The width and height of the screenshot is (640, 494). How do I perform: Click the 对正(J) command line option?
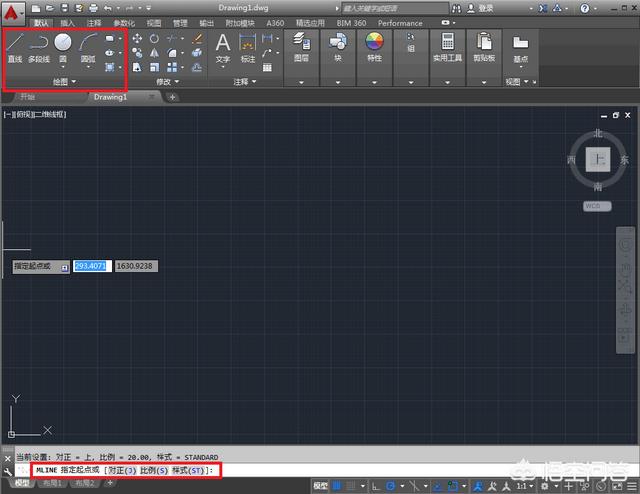coord(123,469)
